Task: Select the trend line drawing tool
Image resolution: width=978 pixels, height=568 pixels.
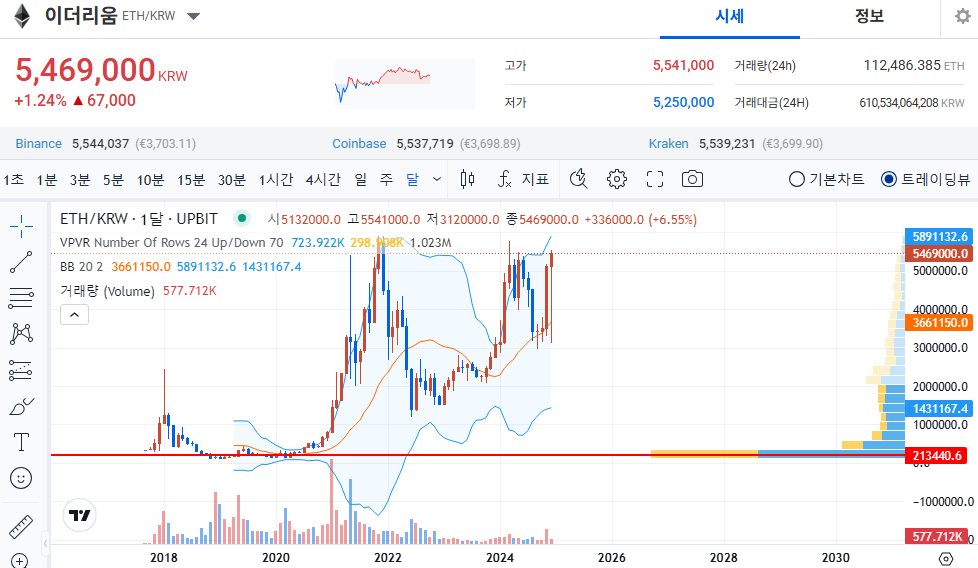Action: [21, 262]
